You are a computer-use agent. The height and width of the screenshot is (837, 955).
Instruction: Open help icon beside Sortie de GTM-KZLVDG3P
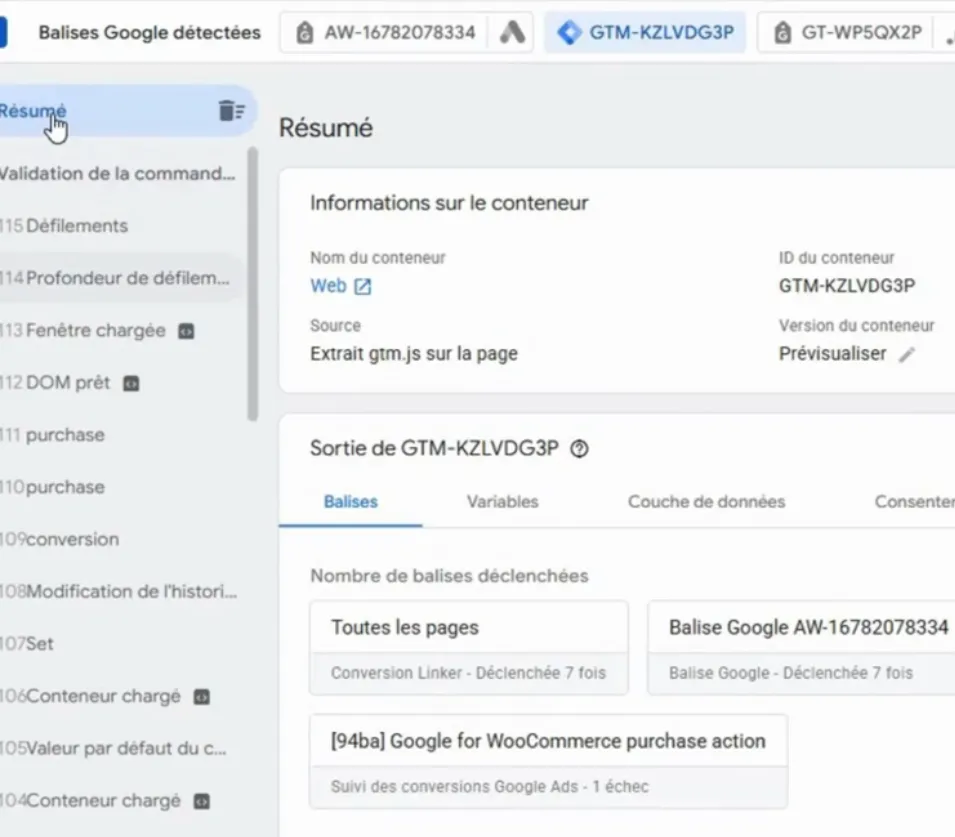point(578,449)
